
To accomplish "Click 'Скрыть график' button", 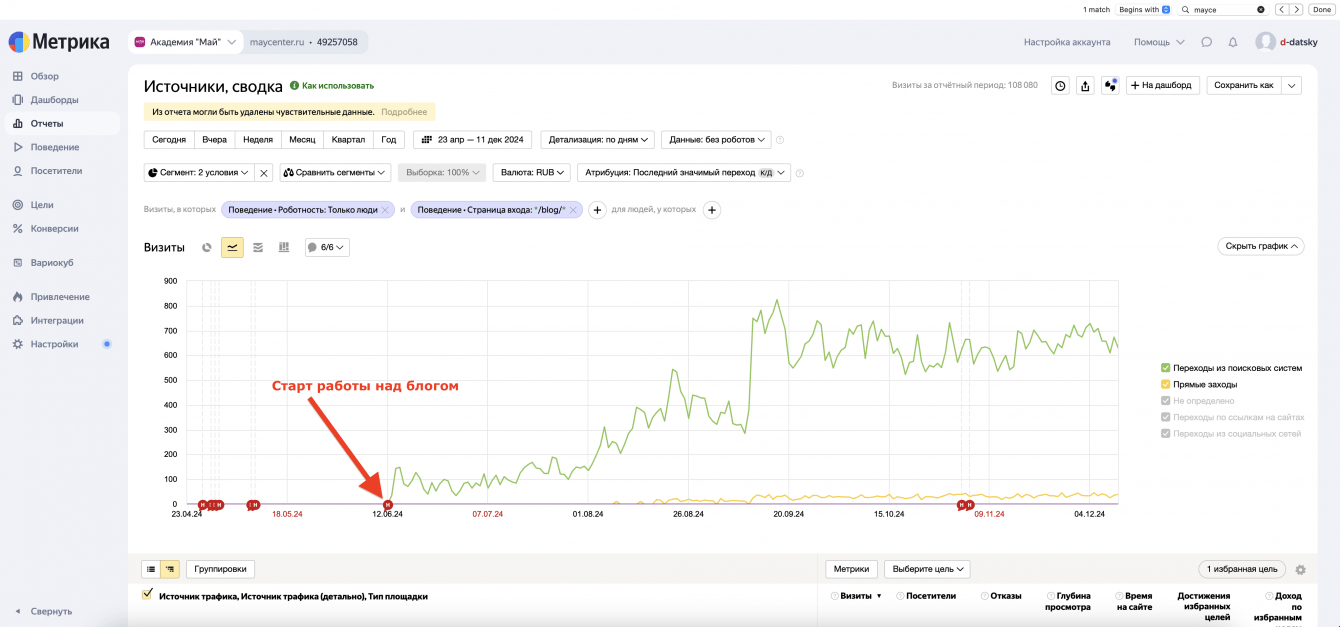I will point(1260,246).
